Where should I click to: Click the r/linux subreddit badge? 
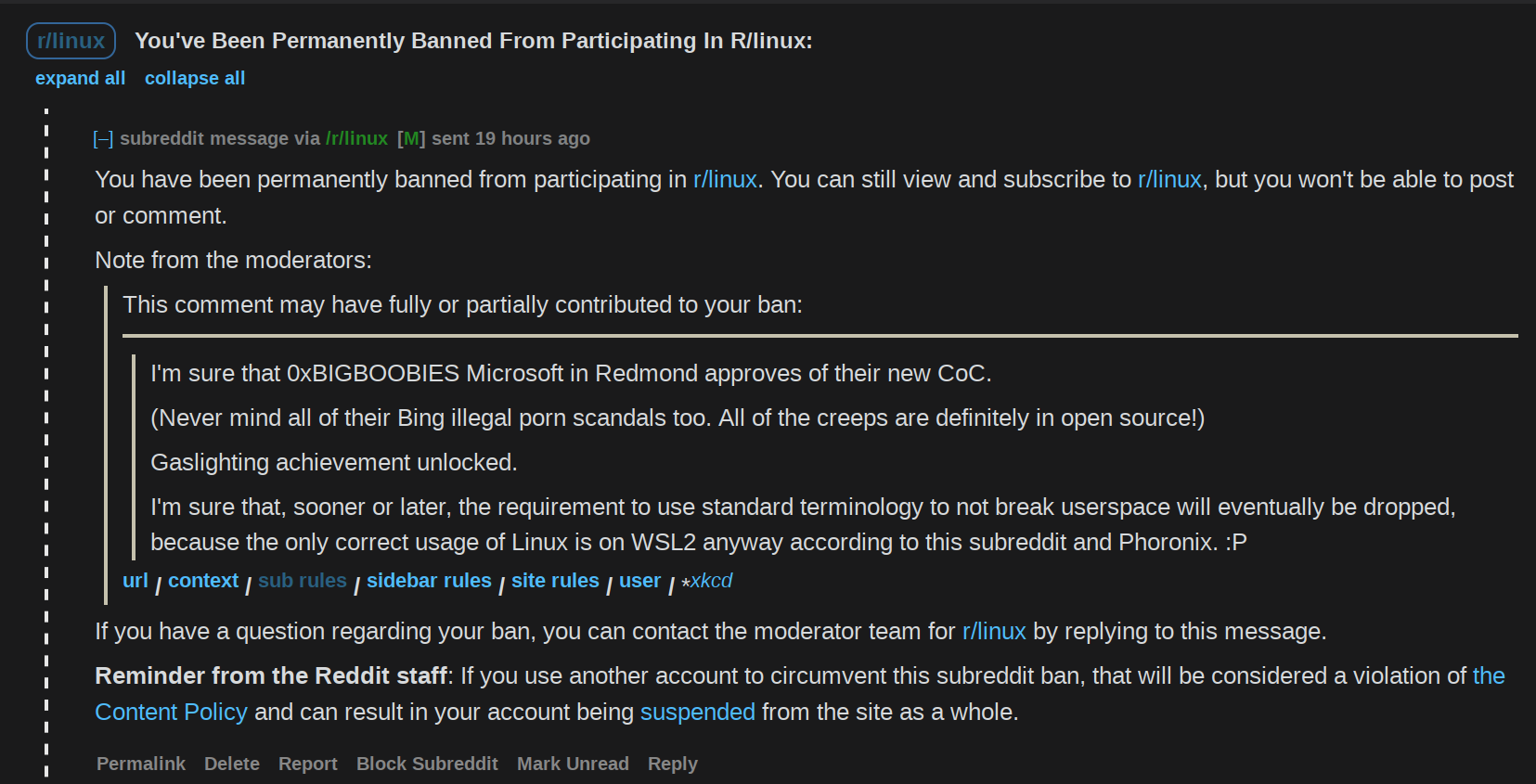pyautogui.click(x=71, y=41)
